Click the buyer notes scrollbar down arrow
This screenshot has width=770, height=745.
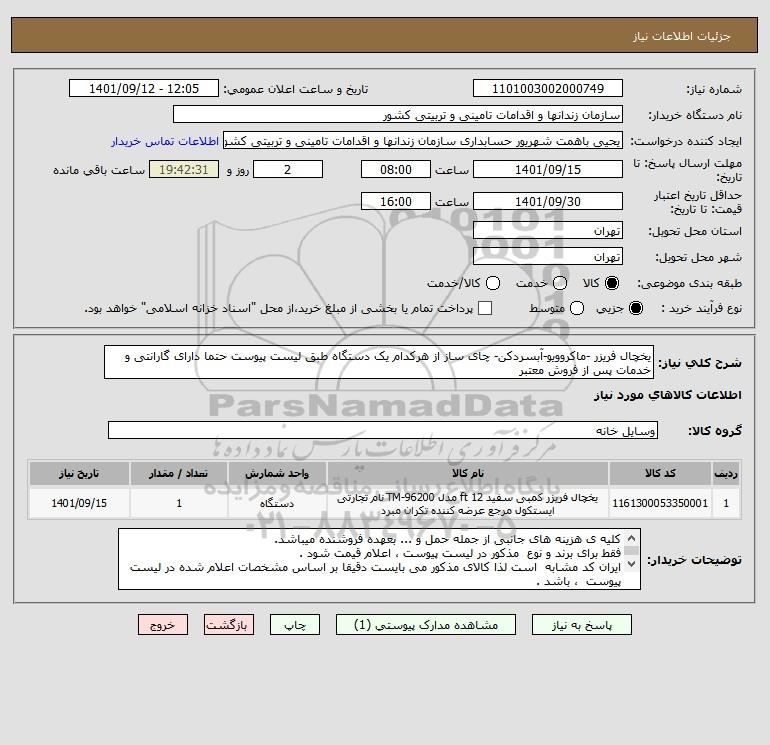pos(632,564)
